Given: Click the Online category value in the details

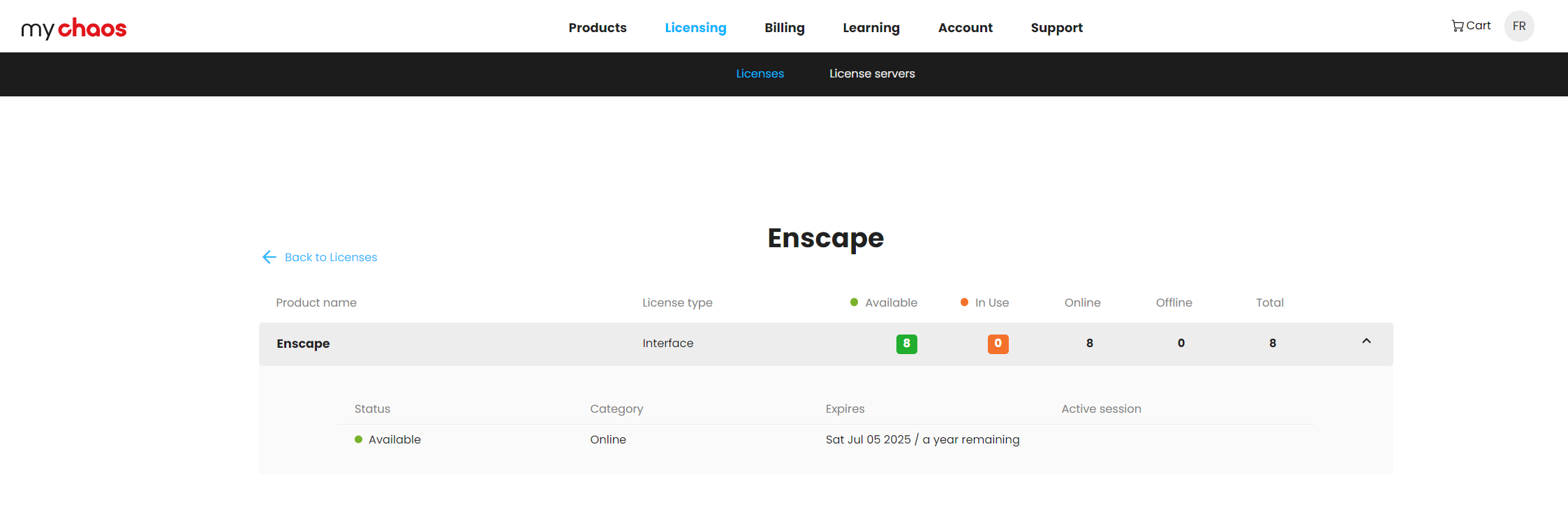Looking at the screenshot, I should click(x=608, y=439).
